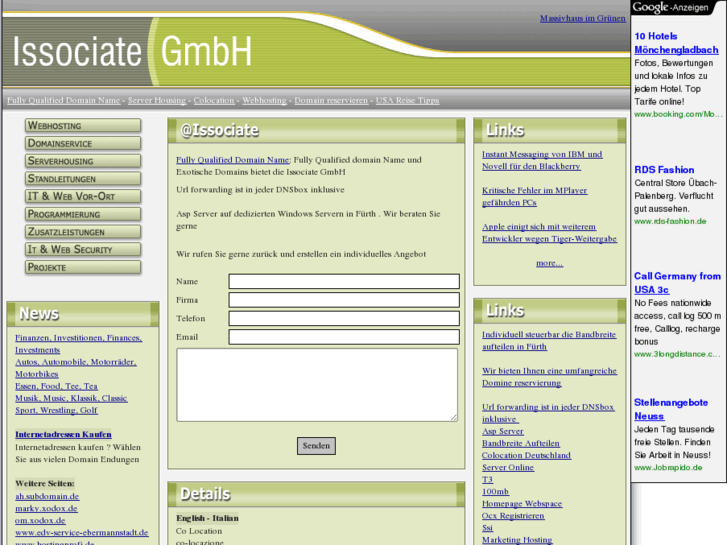Visit the www.Jobrapido.de ad URL
The image size is (727, 545).
tap(668, 468)
